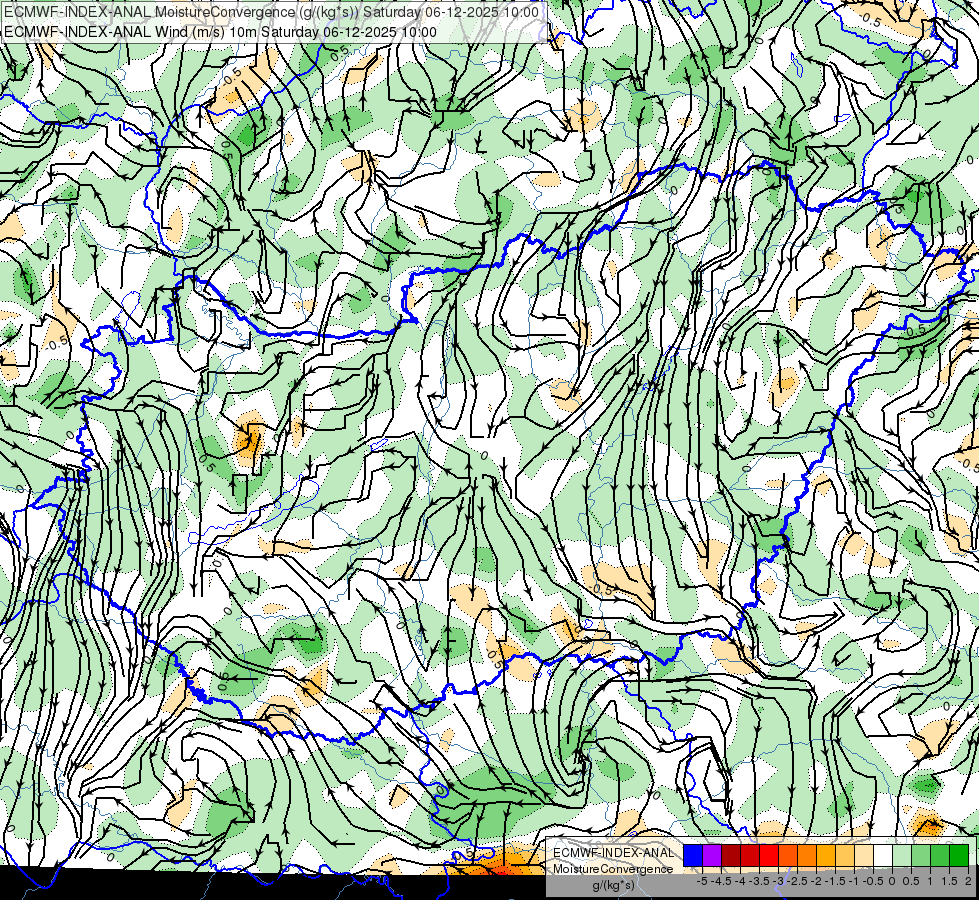Pick the light green swatch between 0.5 and 1
Screen dimensions: 979x900
(922, 856)
